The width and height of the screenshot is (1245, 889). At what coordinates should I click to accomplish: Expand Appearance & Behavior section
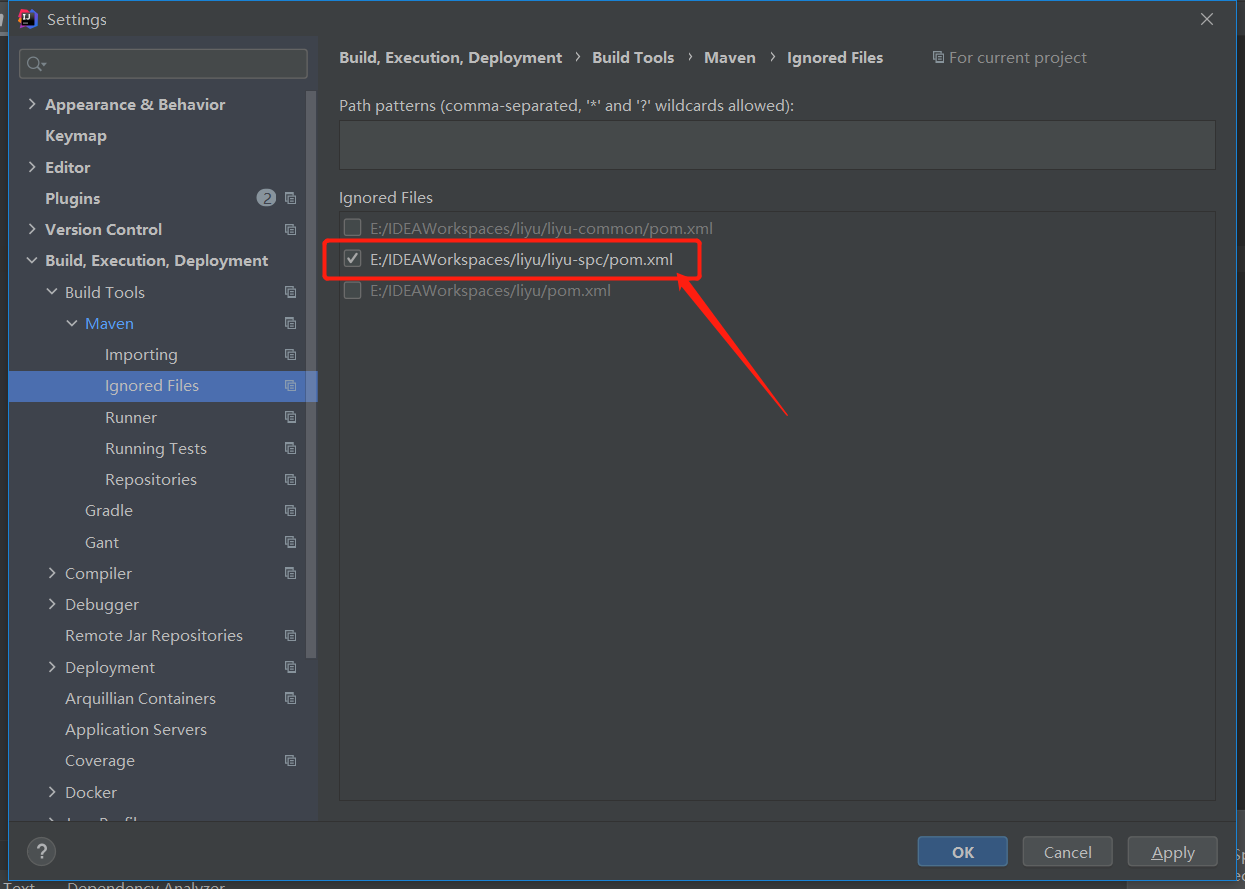pos(32,104)
